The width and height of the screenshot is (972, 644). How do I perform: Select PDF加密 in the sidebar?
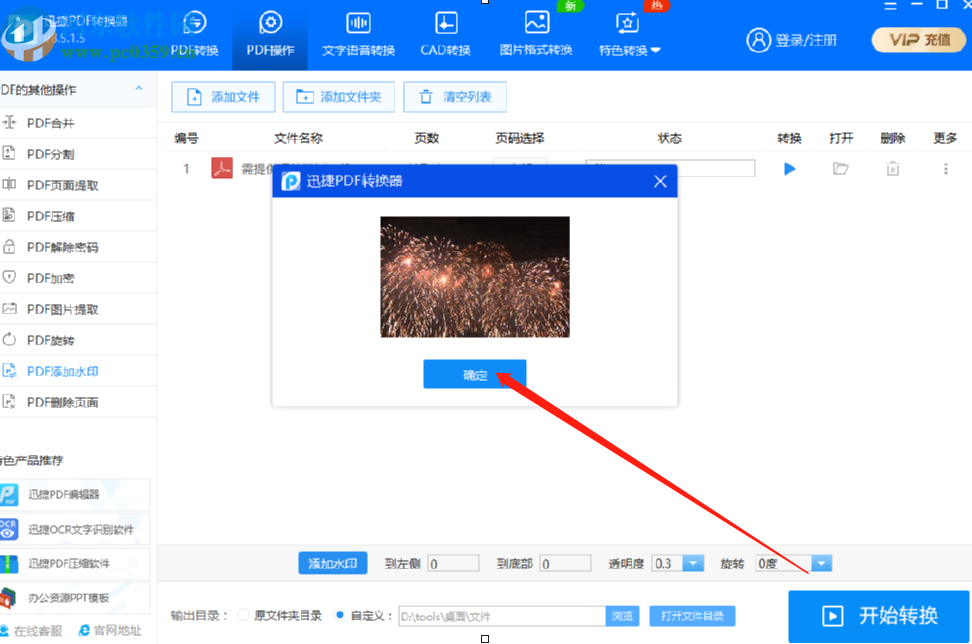pos(77,278)
